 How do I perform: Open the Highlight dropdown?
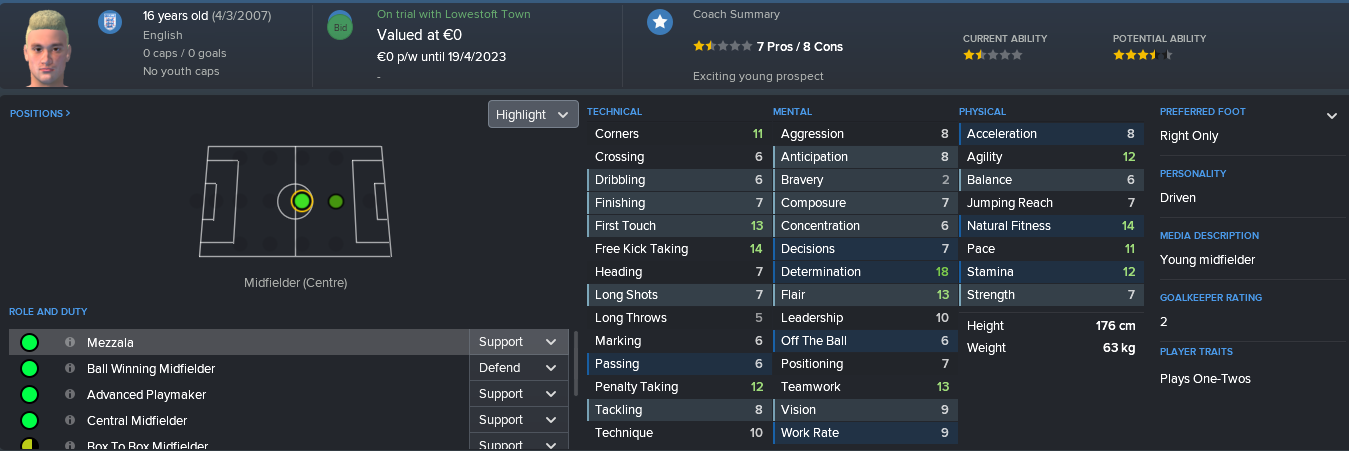pos(533,114)
